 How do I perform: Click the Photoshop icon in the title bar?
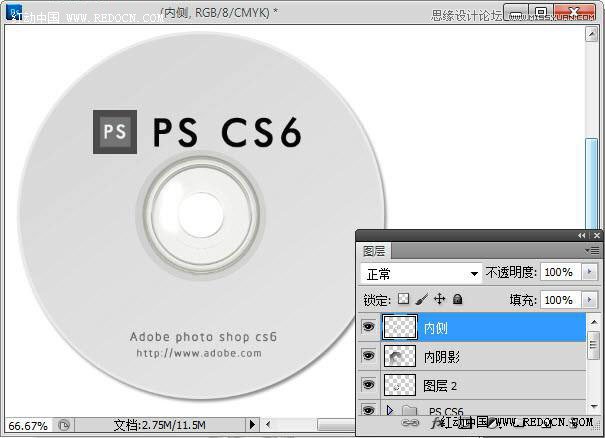click(x=14, y=12)
